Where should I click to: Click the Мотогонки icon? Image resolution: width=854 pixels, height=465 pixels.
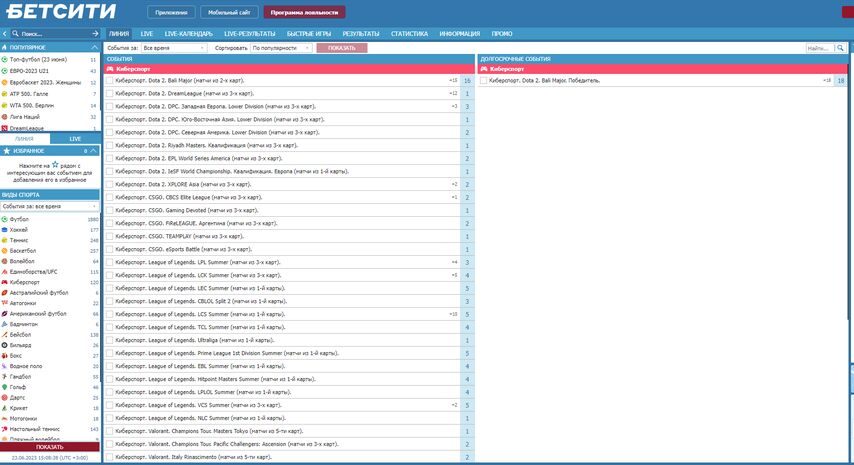coord(4,418)
